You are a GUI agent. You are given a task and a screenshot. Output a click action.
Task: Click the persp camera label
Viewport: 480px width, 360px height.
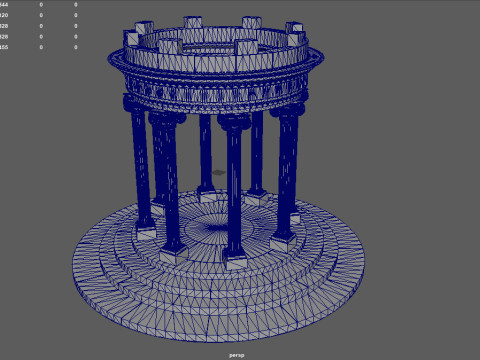(x=237, y=355)
